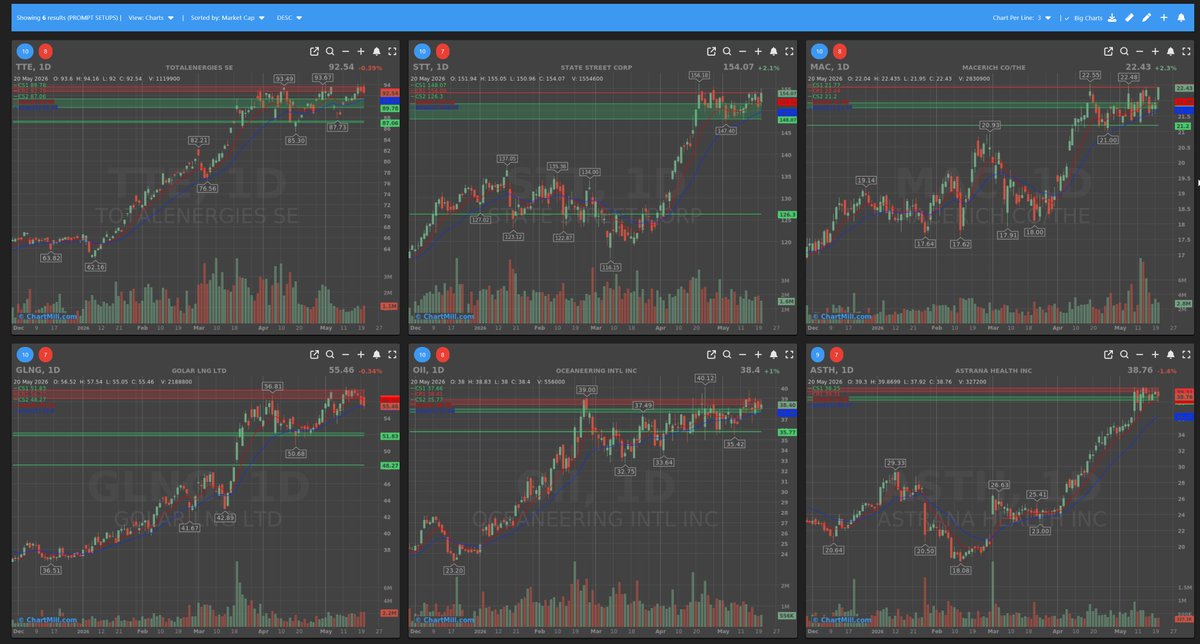Open TTE chart in a new window

click(x=315, y=51)
